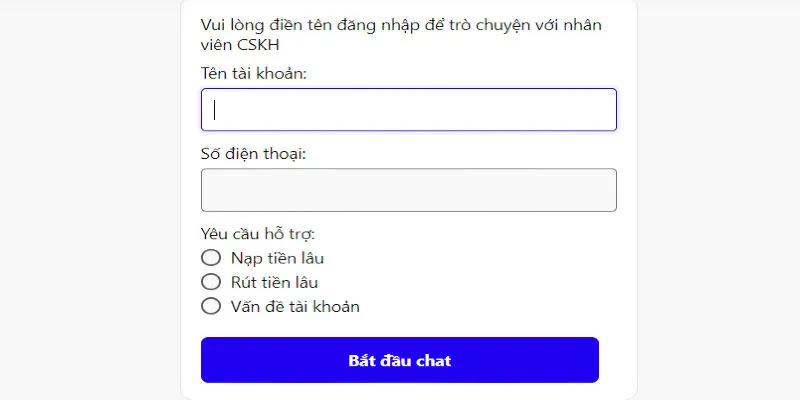Start the chat using the blue button

[400, 360]
